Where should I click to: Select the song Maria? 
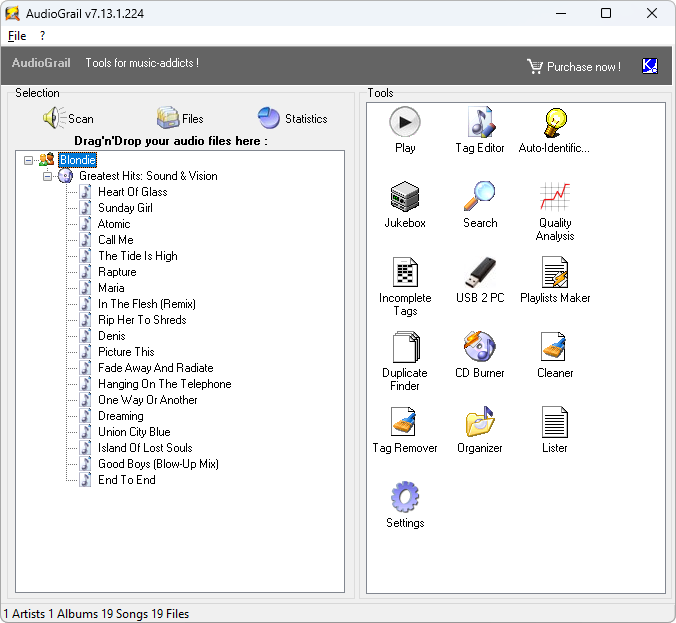[111, 288]
